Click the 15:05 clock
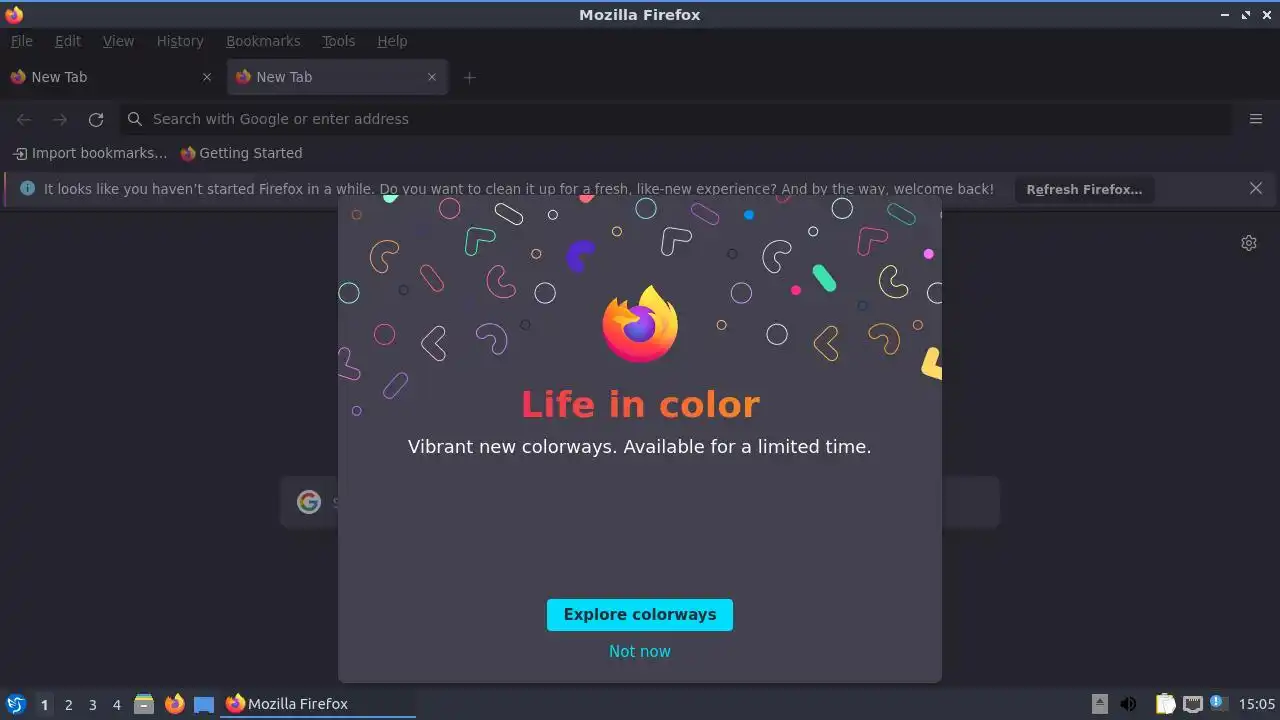 [1257, 704]
